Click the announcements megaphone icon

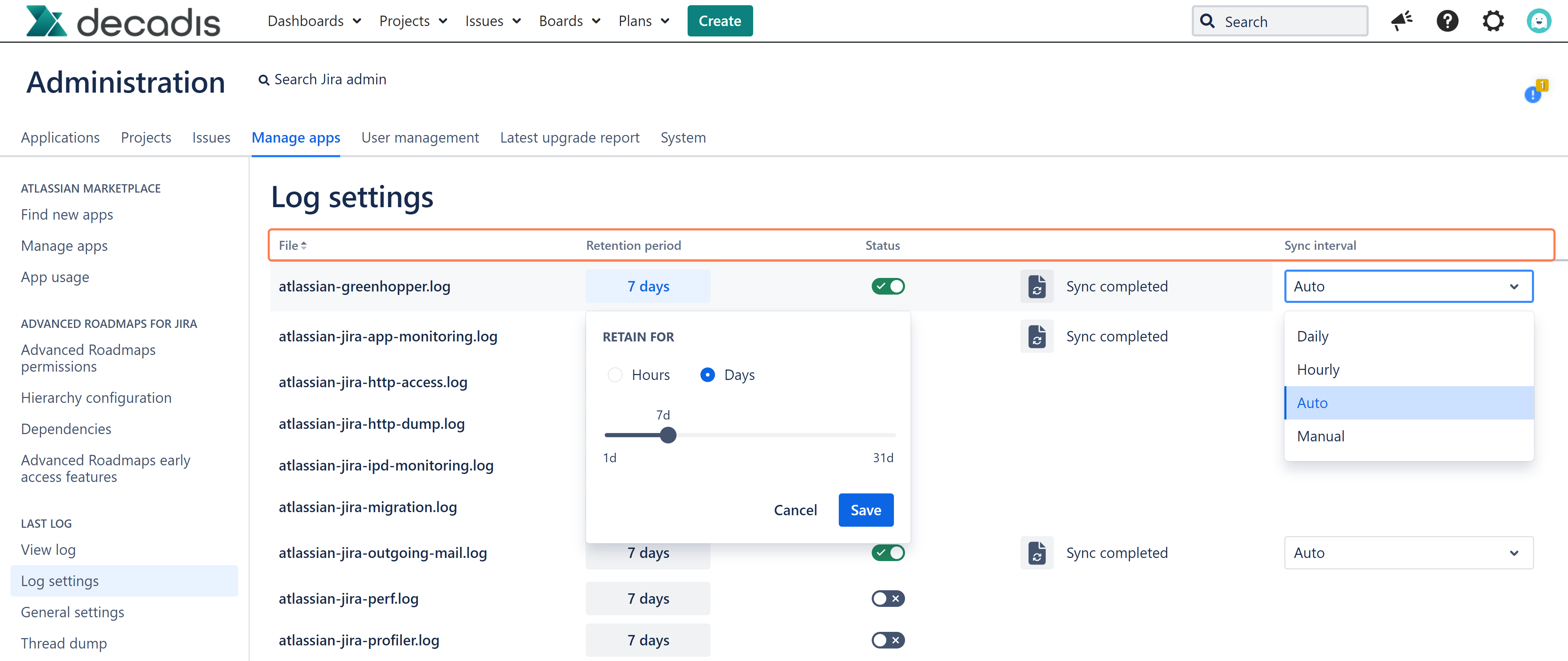1401,21
